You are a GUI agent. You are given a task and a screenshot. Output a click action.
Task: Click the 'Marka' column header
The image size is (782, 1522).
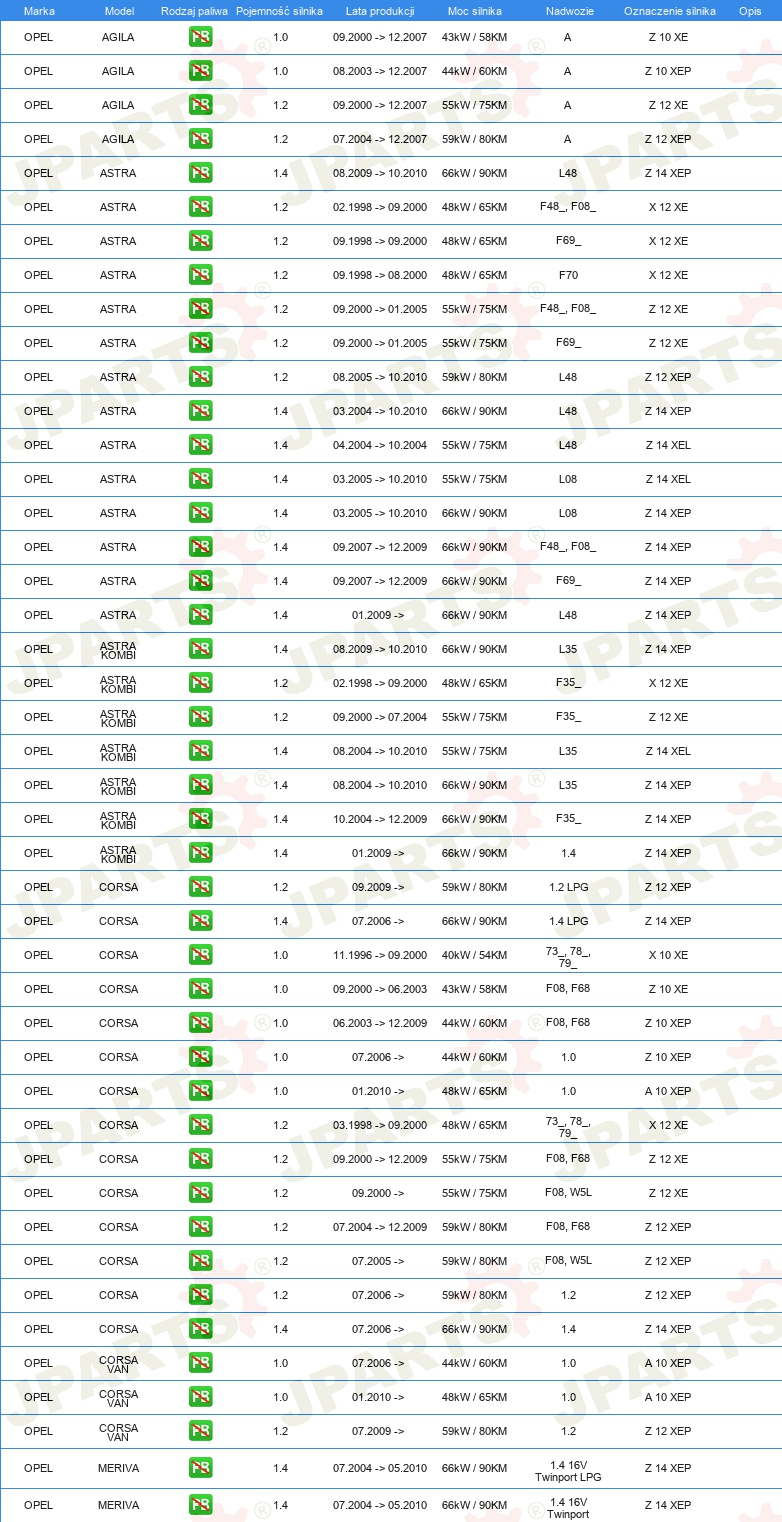(x=39, y=10)
